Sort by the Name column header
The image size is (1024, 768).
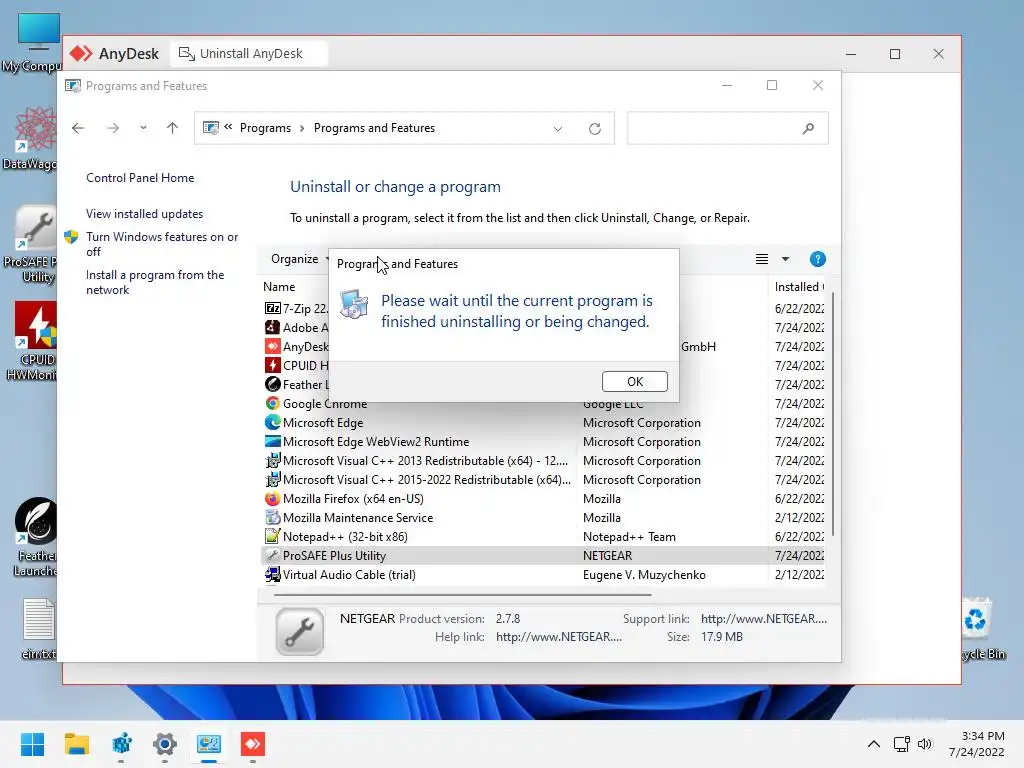[279, 287]
